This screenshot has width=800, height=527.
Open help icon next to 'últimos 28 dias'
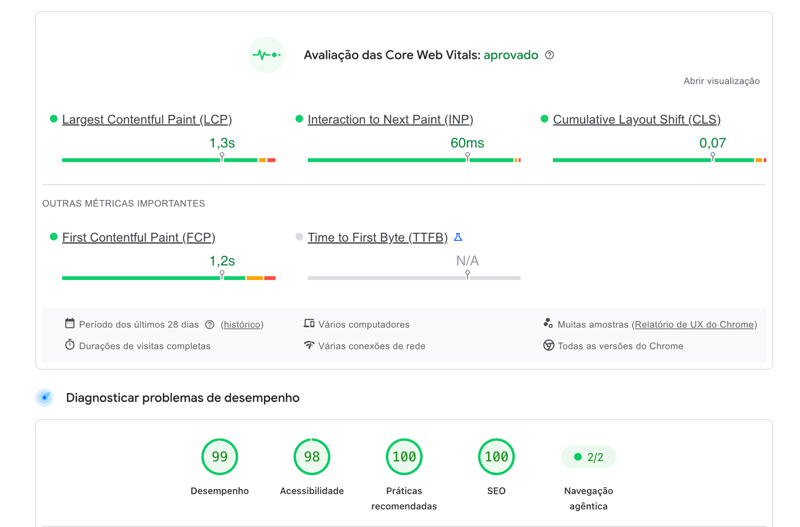[210, 325]
